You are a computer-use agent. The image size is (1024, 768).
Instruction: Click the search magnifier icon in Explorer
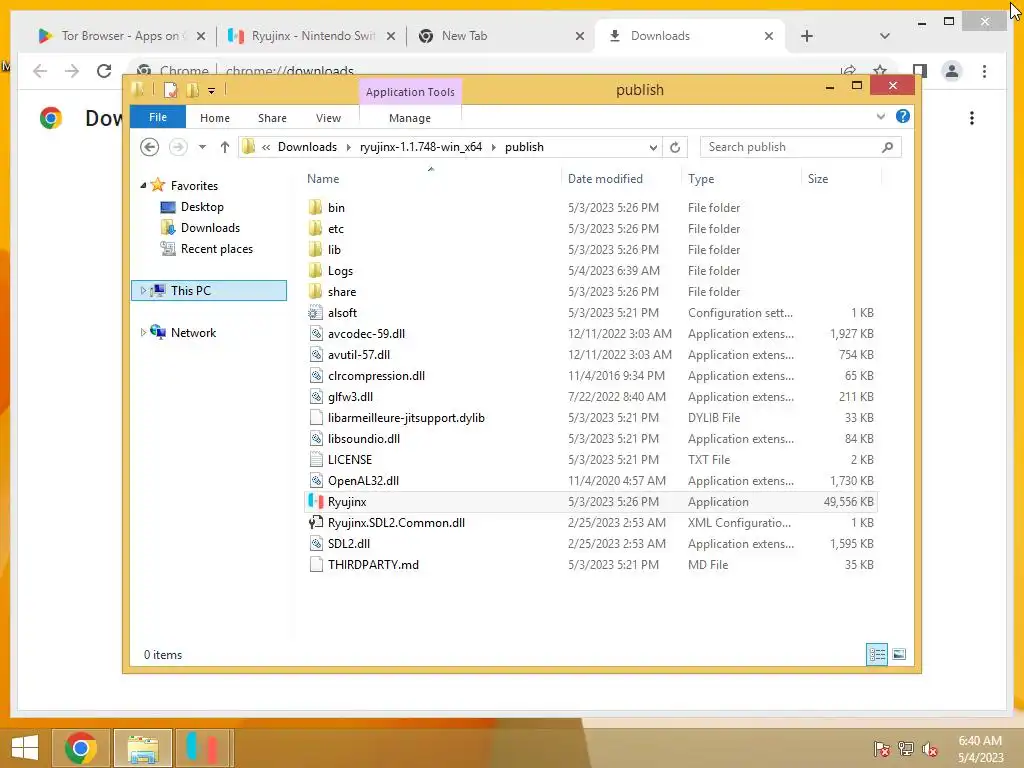(887, 147)
